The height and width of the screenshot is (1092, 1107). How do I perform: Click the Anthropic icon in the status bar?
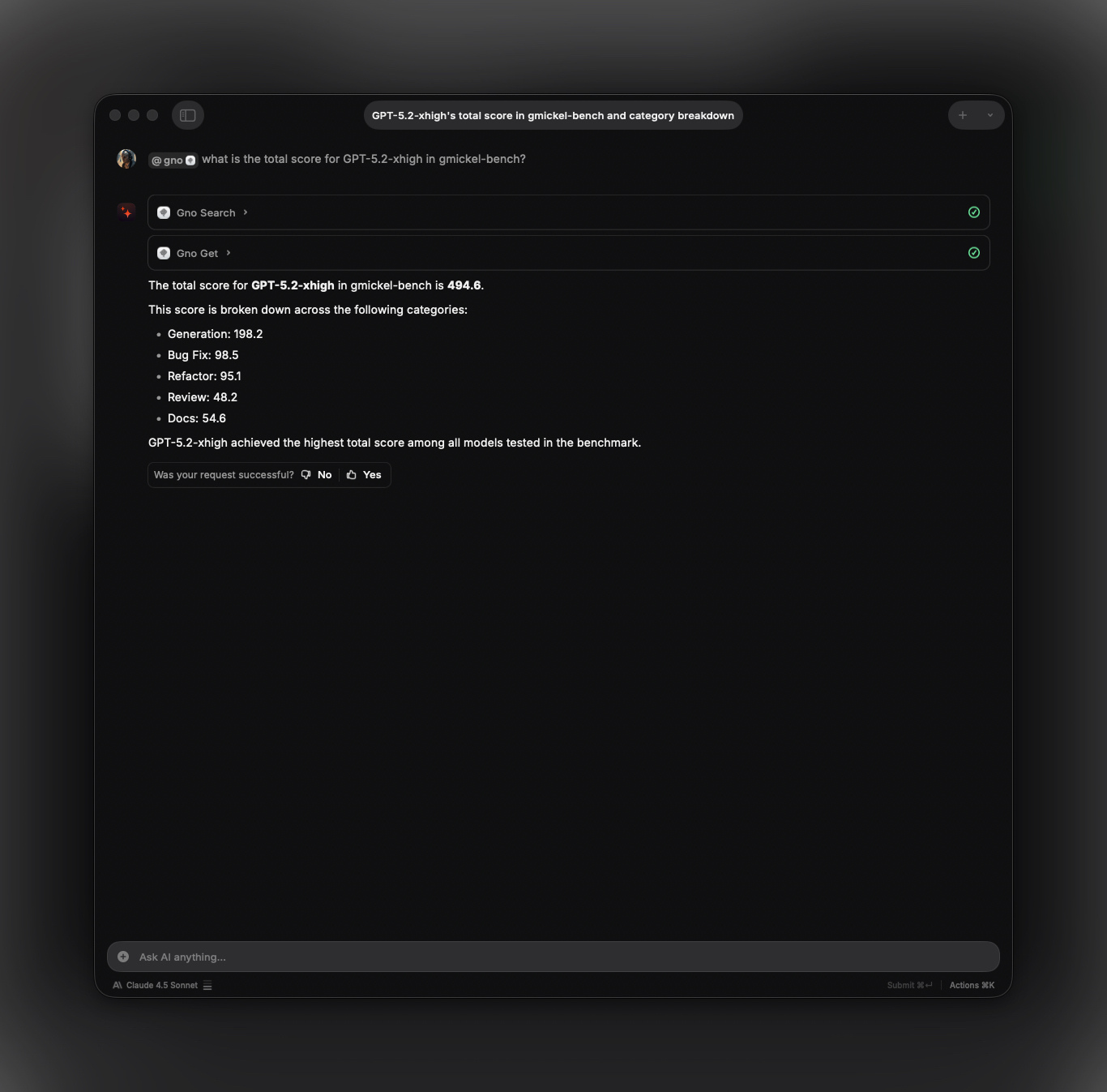coord(117,985)
